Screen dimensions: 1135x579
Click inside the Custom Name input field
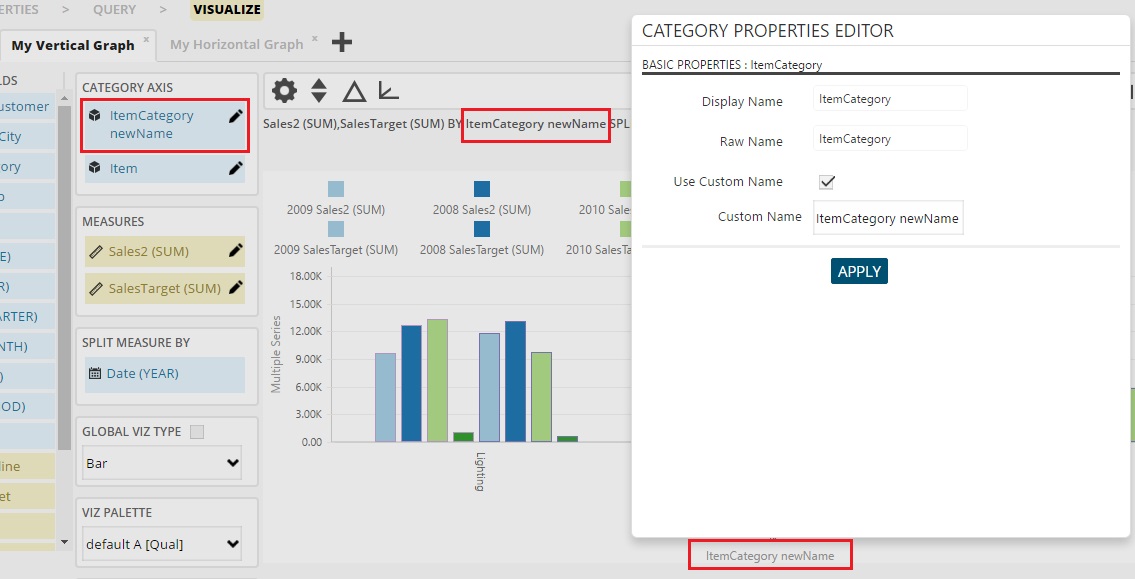(x=887, y=217)
